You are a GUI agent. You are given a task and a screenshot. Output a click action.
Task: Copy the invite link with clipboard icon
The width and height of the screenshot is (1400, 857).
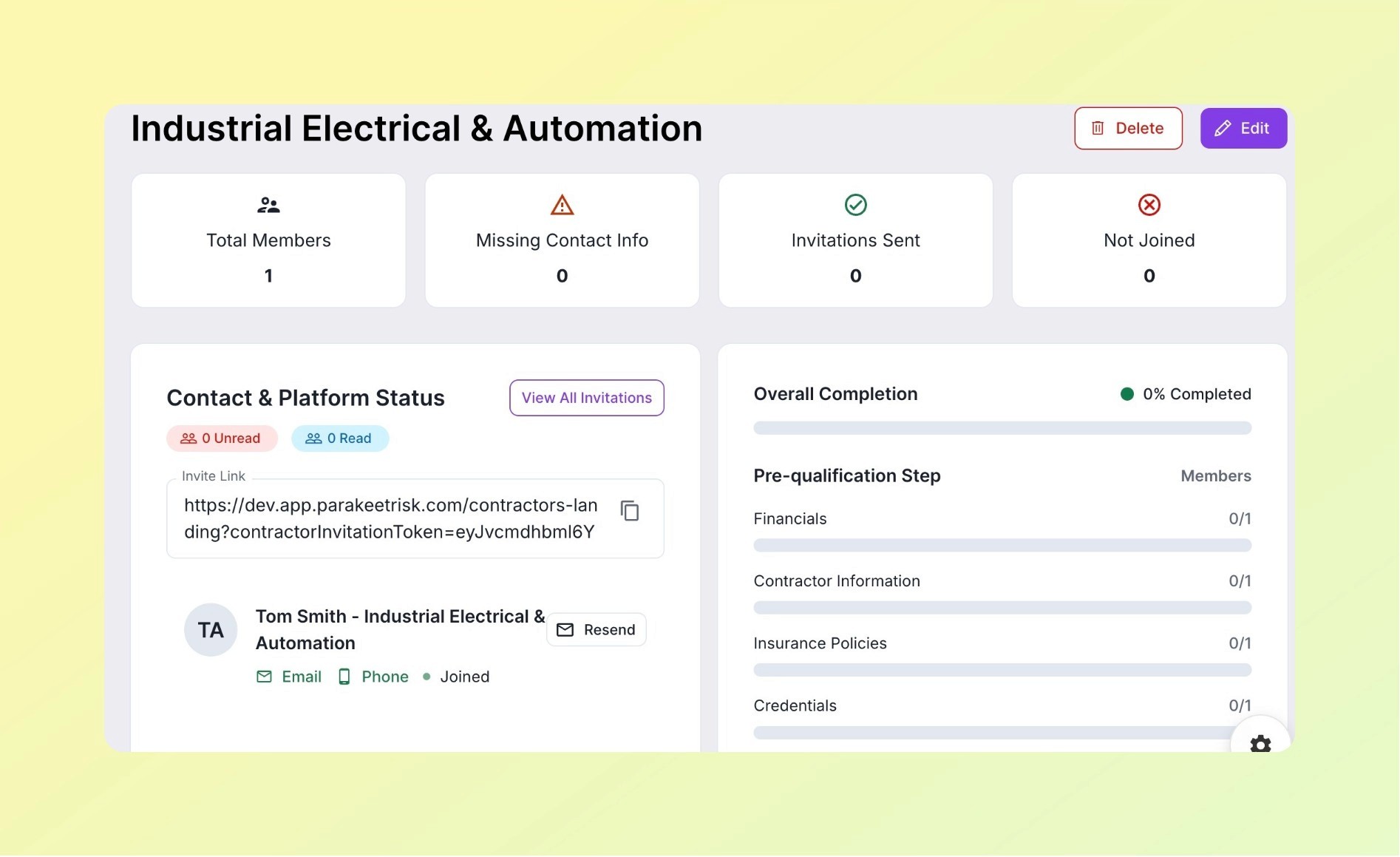(x=630, y=510)
